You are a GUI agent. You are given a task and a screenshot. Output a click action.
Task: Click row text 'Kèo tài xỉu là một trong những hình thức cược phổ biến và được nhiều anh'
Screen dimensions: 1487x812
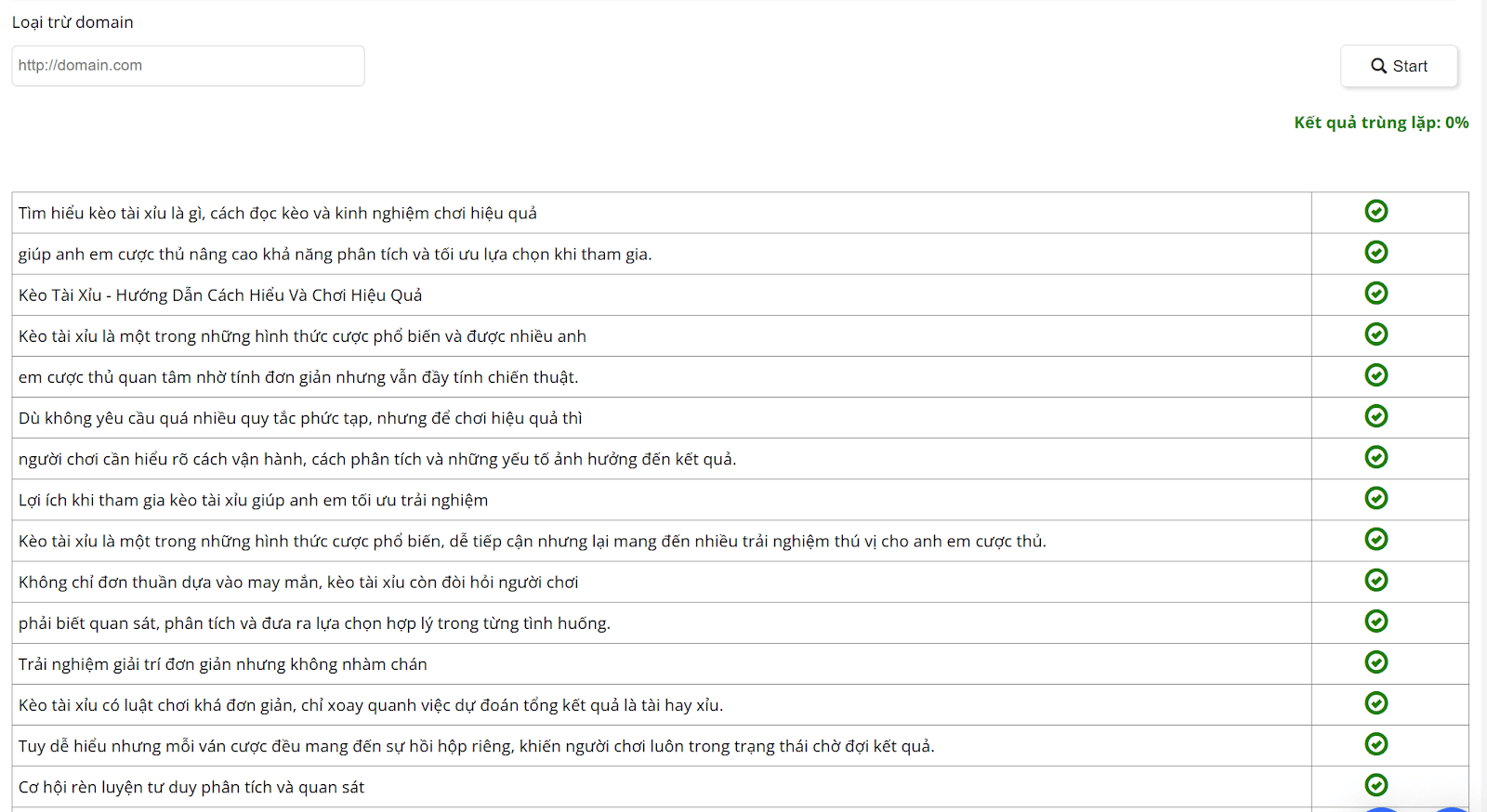tap(302, 336)
